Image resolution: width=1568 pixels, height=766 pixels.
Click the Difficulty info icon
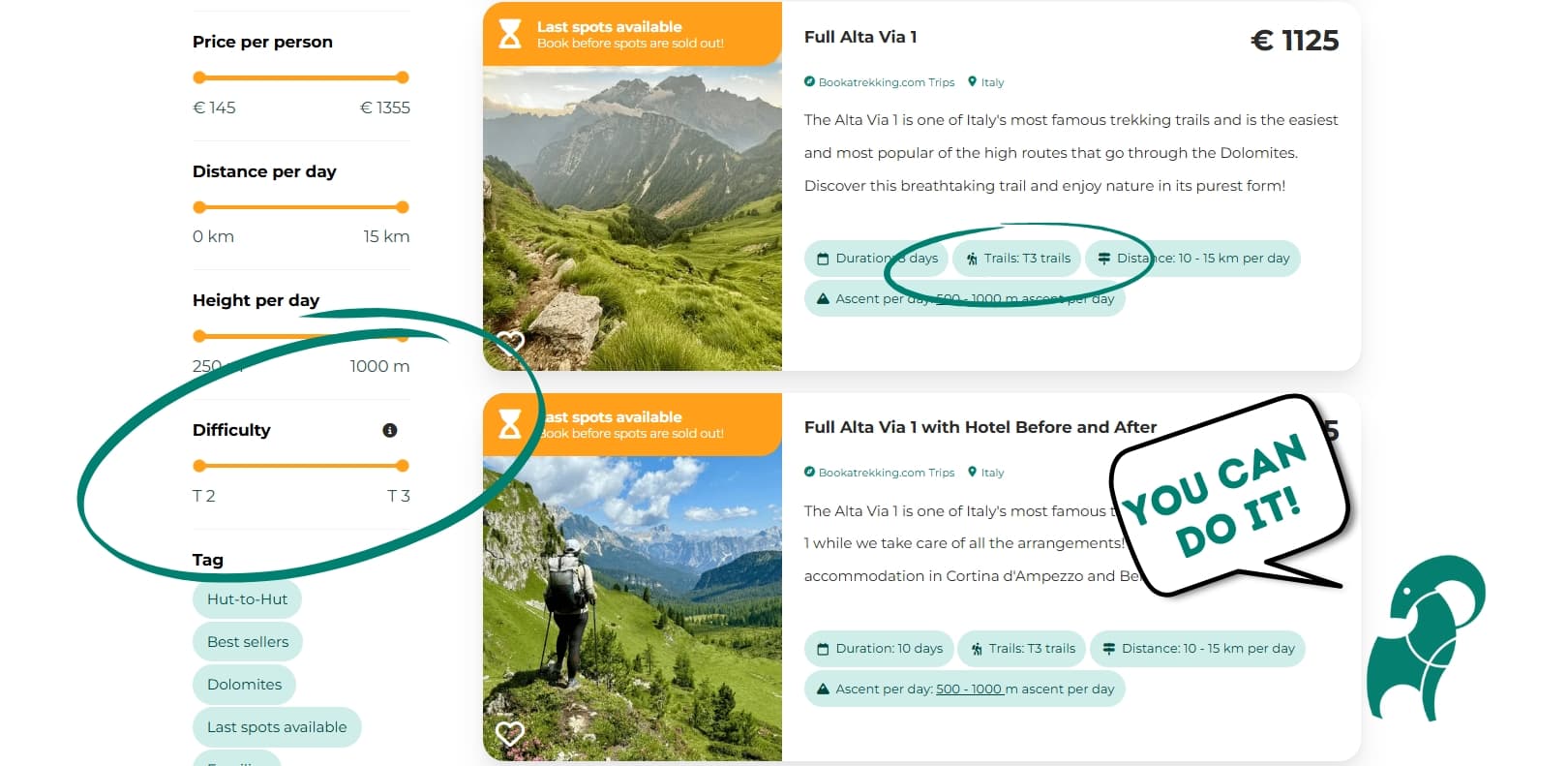click(x=390, y=430)
